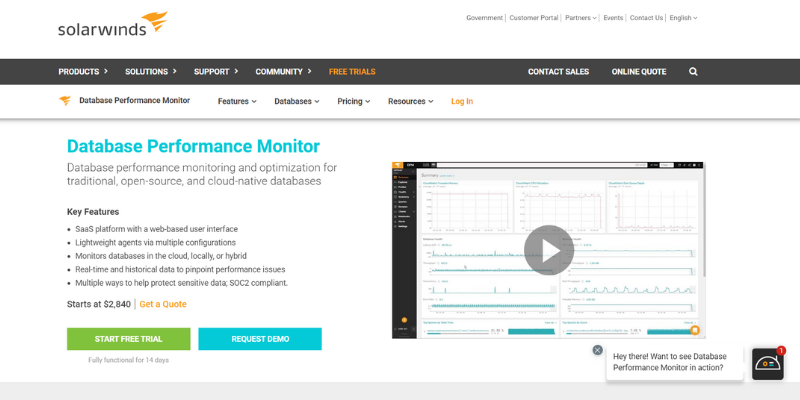This screenshot has height=400, width=800.
Task: Click the Log In link
Action: click(462, 102)
